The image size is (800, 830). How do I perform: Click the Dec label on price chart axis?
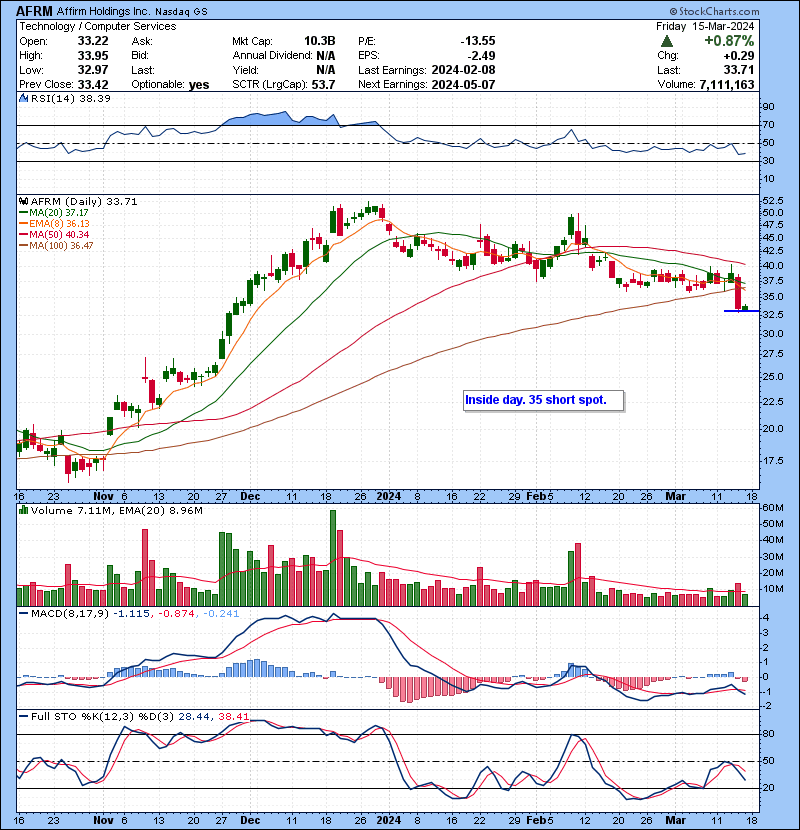pyautogui.click(x=250, y=497)
